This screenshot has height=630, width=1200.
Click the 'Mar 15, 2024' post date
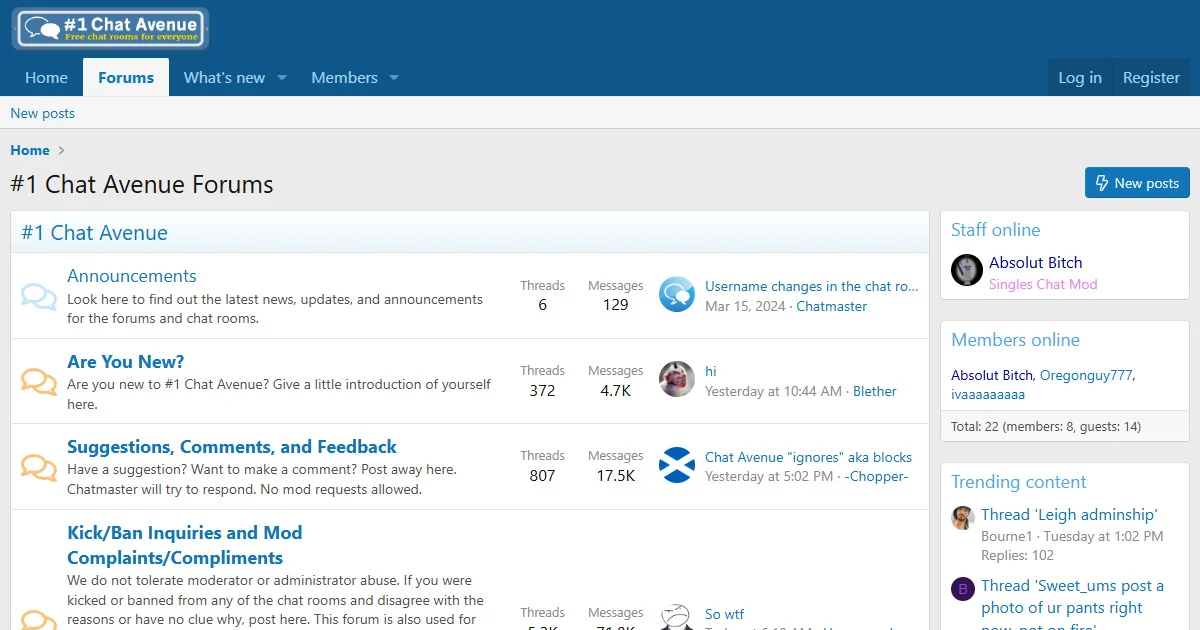click(x=745, y=306)
